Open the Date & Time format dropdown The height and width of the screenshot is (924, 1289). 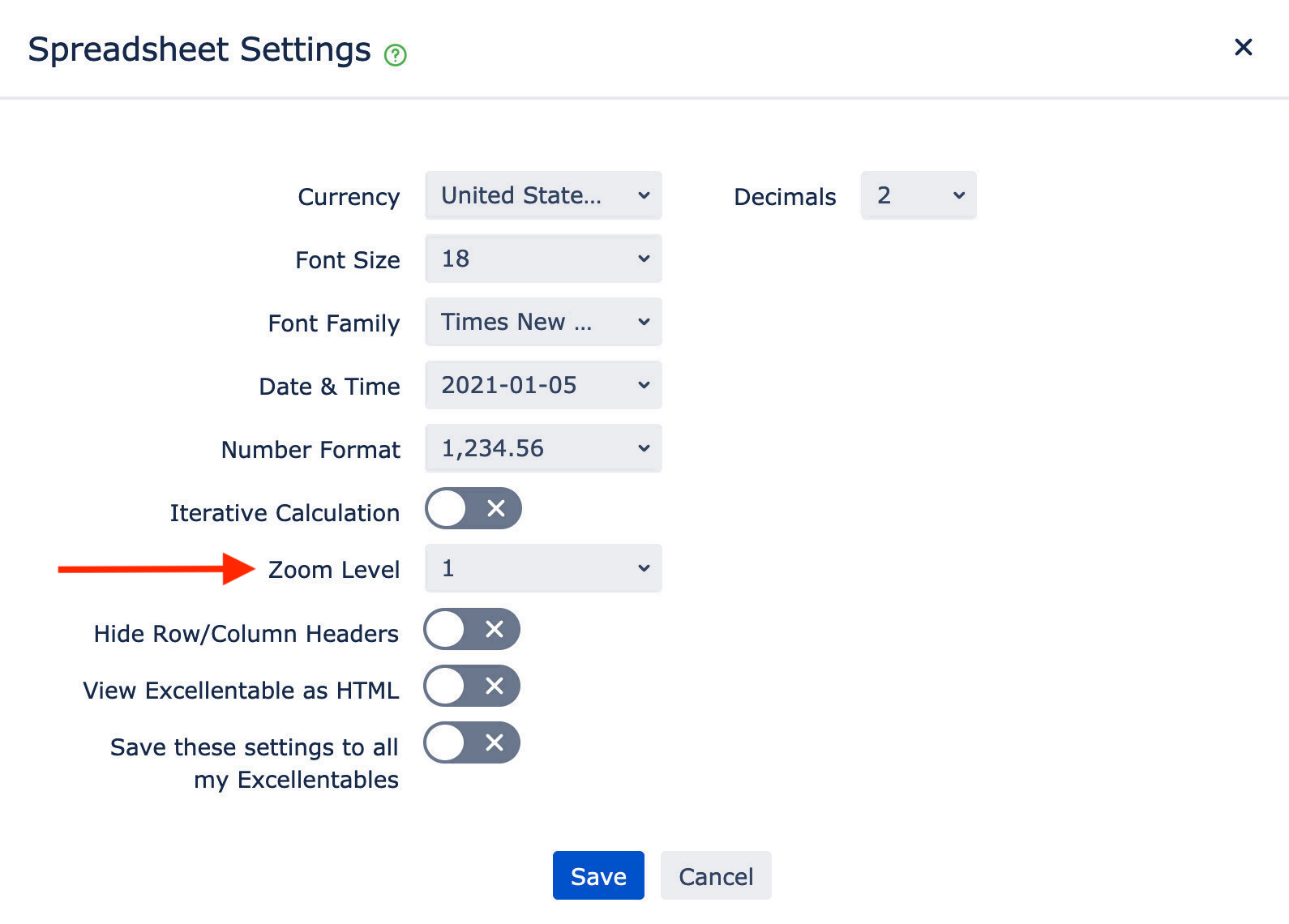pyautogui.click(x=543, y=385)
